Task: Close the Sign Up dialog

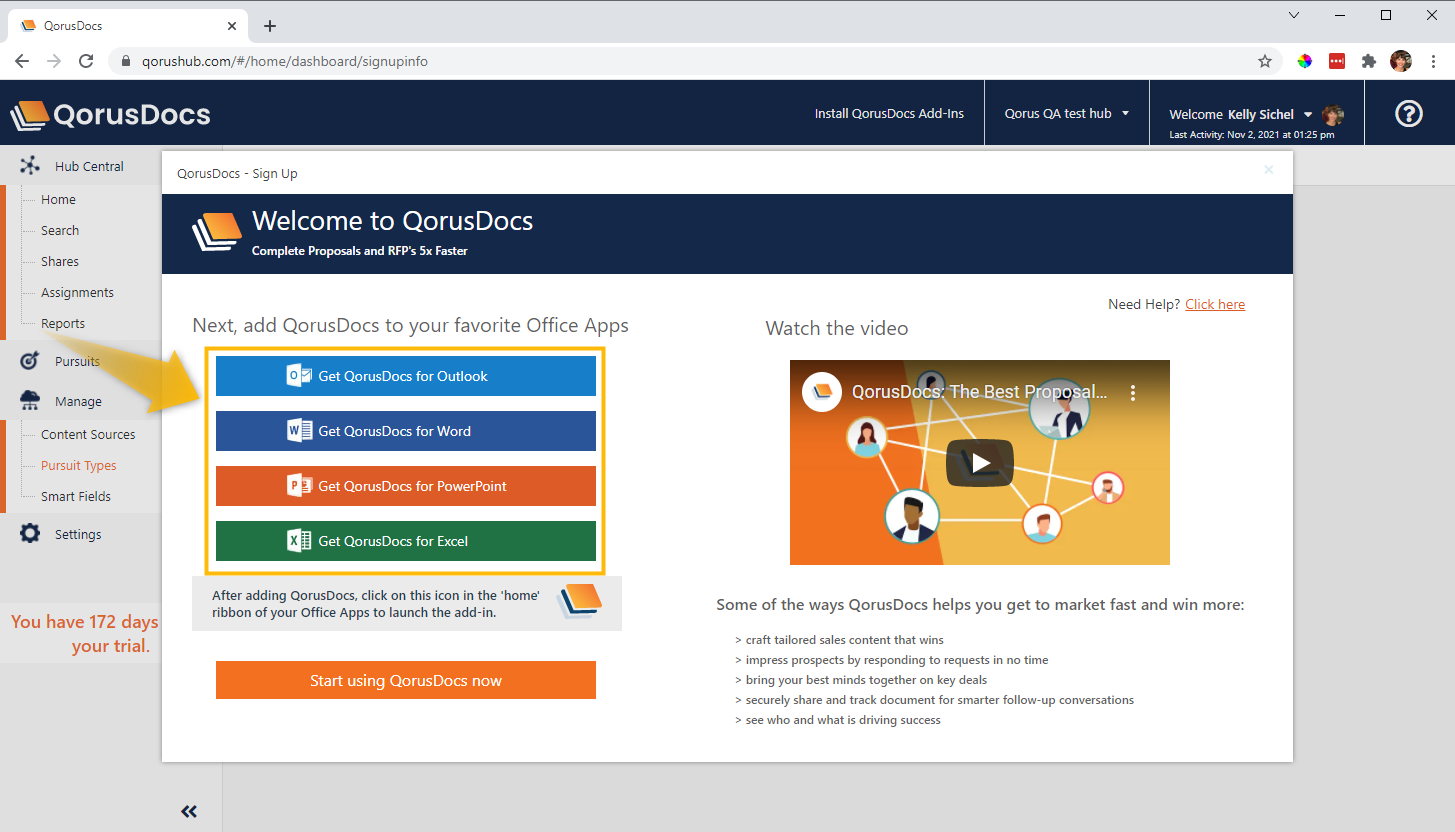Action: pyautogui.click(x=1269, y=170)
